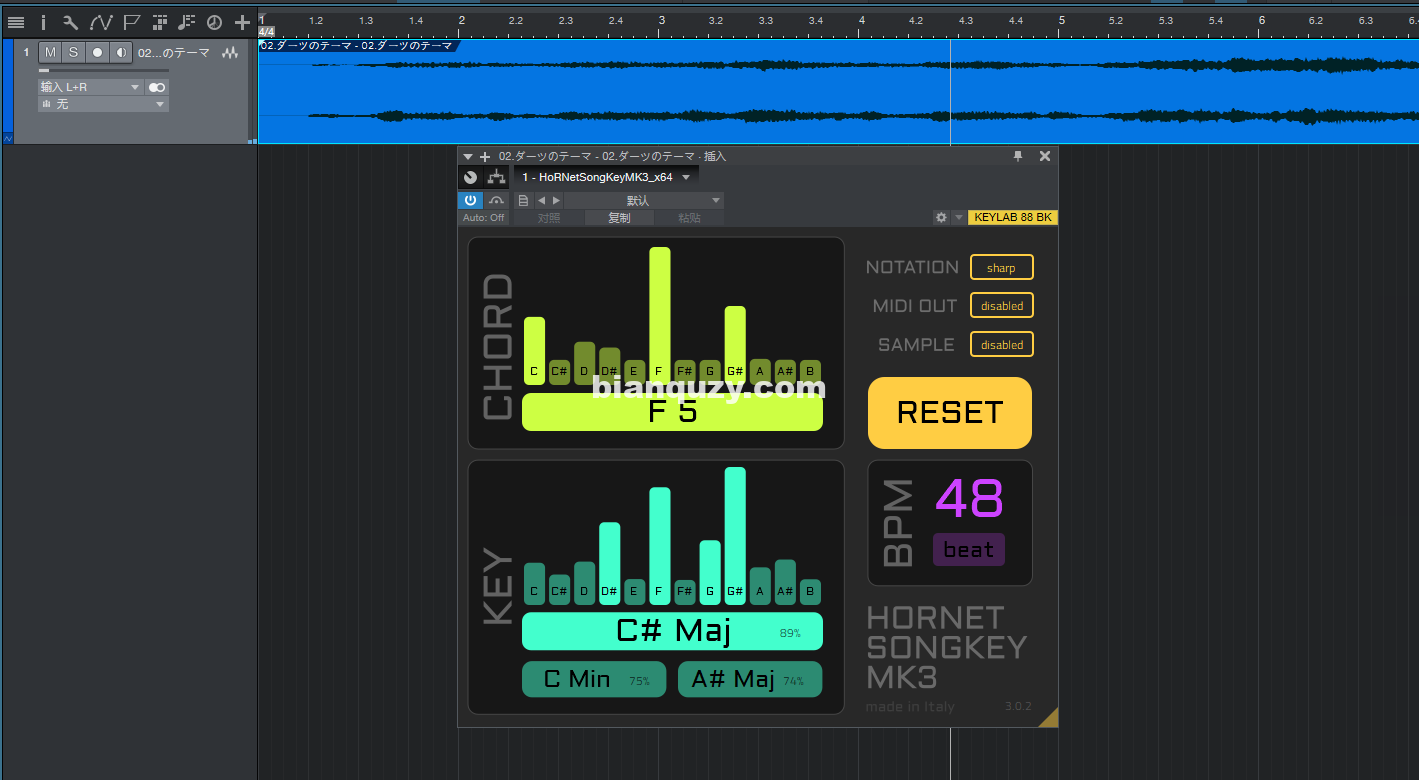Open the plugin routing icon
This screenshot has width=1419, height=780.
496,177
